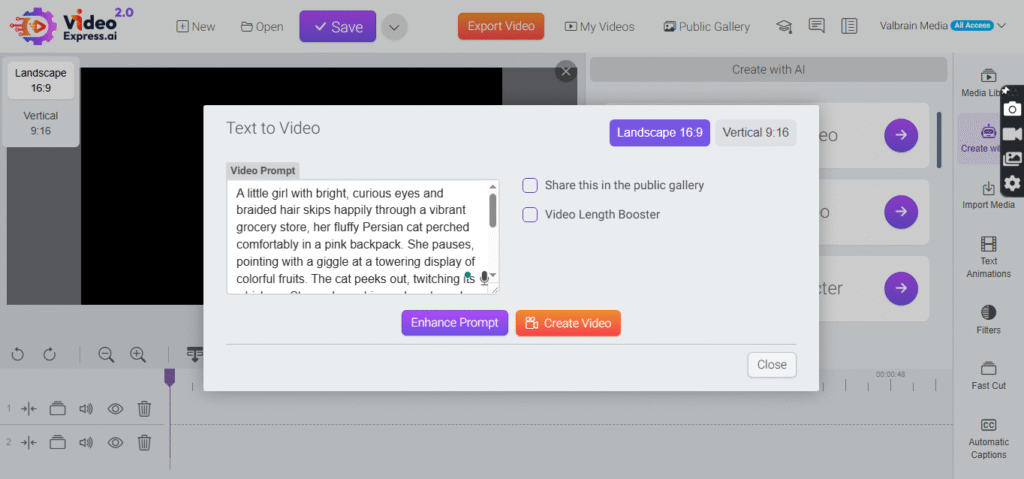The height and width of the screenshot is (479, 1024).
Task: Click the zoom in magnifier on timeline
Action: [138, 354]
